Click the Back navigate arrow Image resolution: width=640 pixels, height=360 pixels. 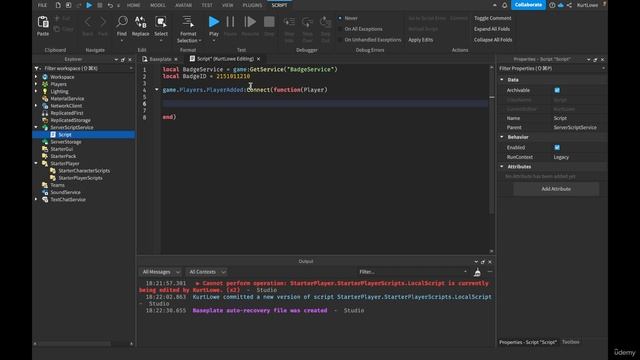[x=87, y=22]
